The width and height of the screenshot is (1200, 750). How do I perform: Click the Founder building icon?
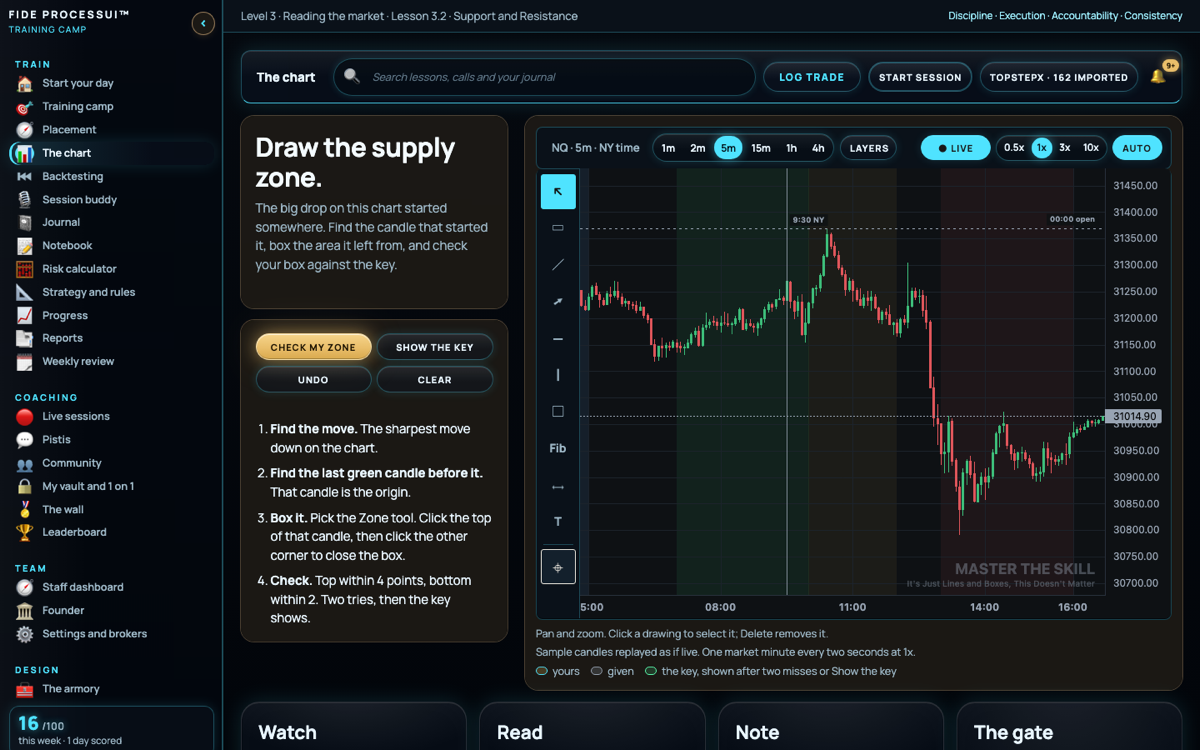[x=25, y=611]
